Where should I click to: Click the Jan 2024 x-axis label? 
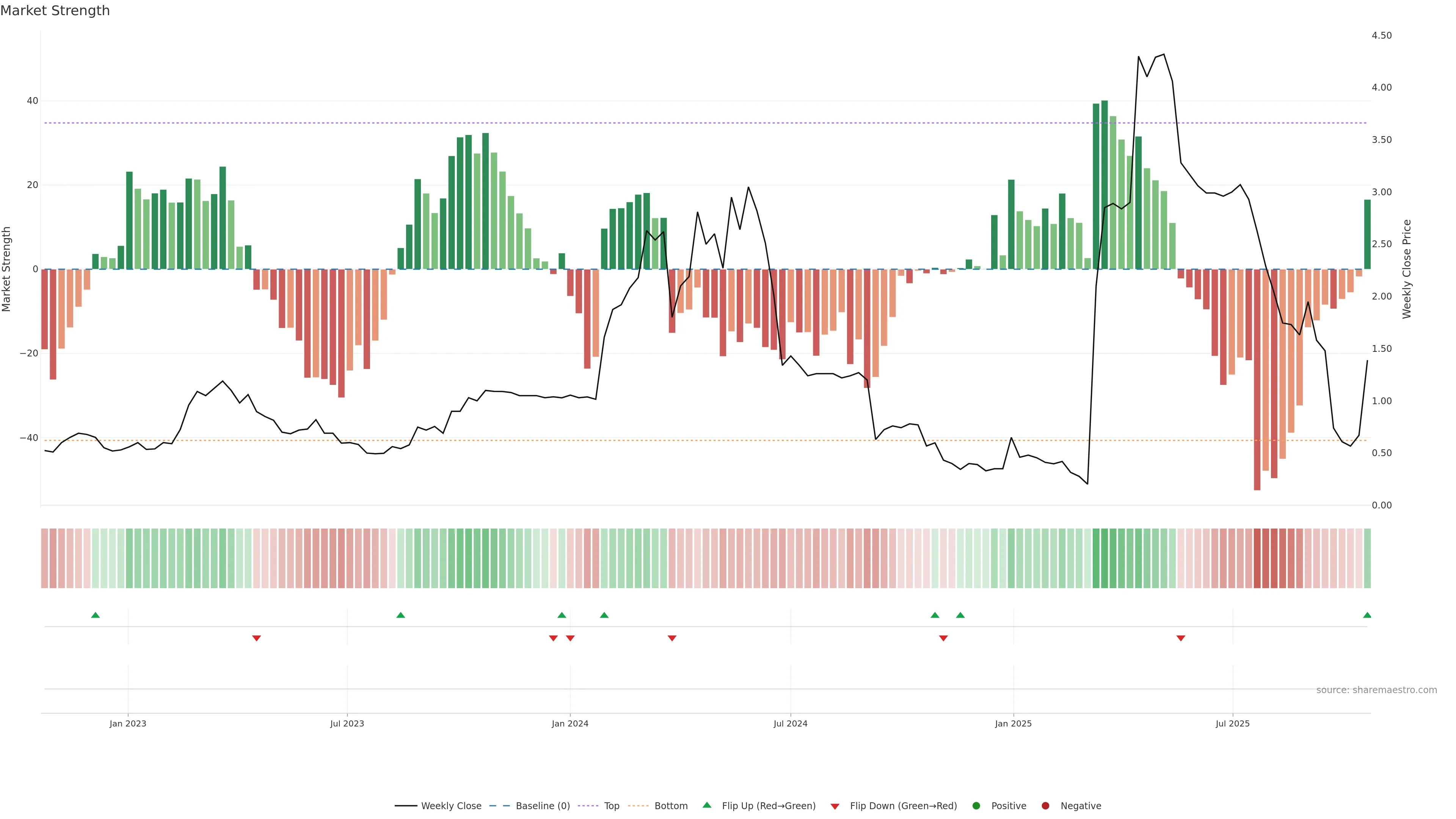click(570, 723)
